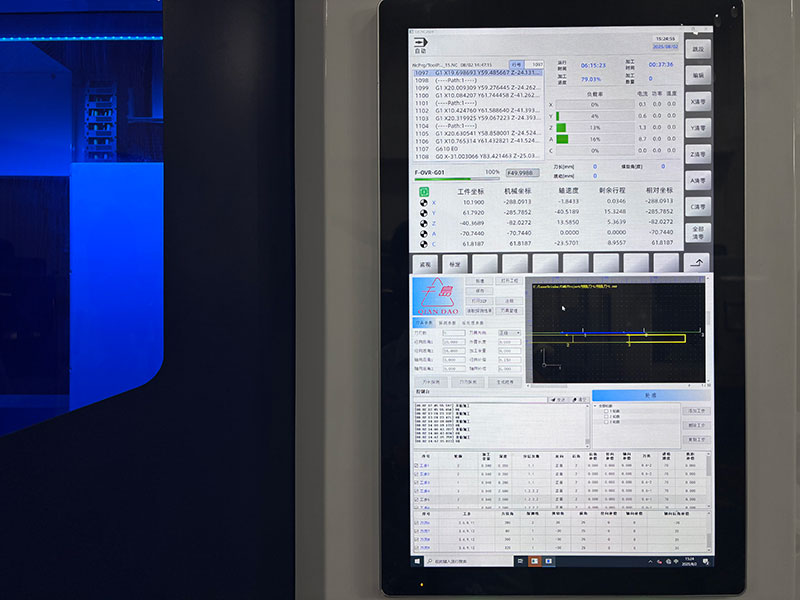The height and width of the screenshot is (600, 800).
Task: Collapse the root node in the tree panel
Action: pos(596,405)
